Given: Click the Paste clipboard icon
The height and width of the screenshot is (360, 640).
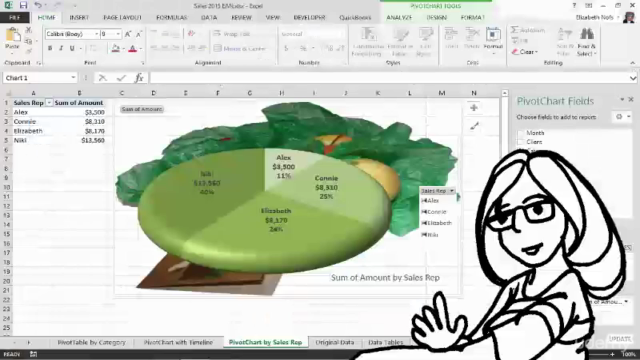Looking at the screenshot, I should (x=13, y=36).
